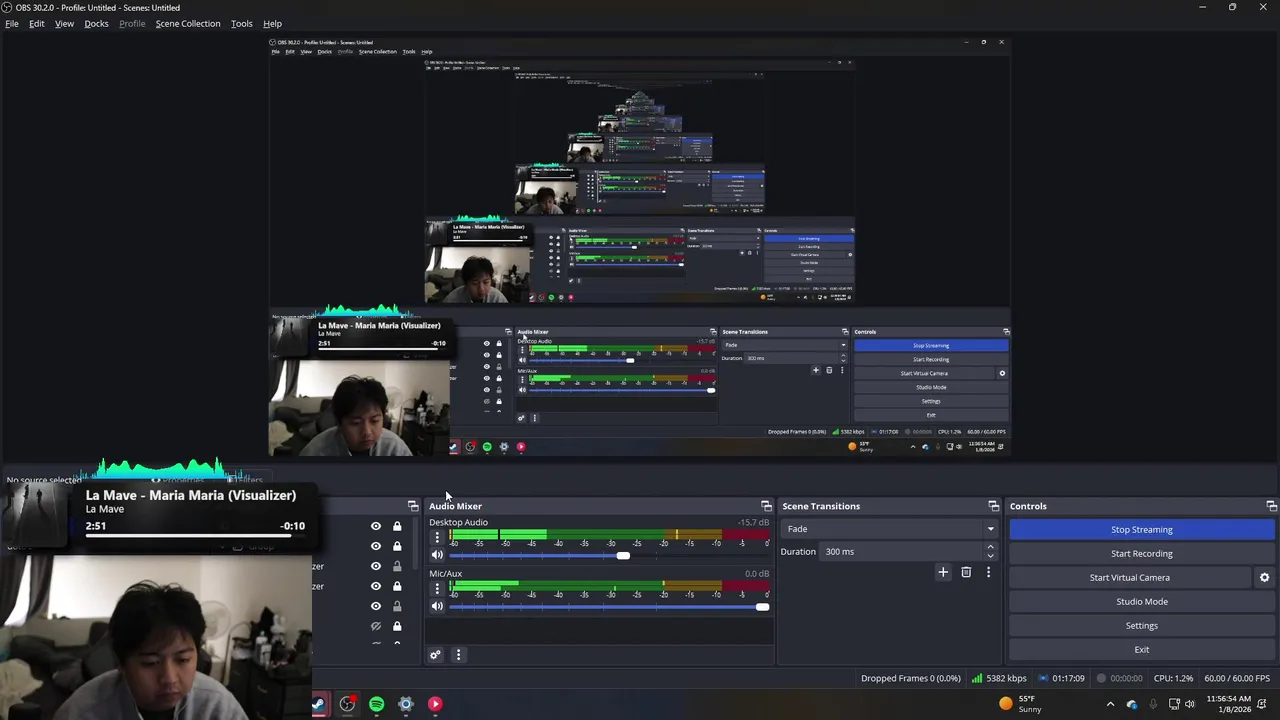
Task: Open OneDrive cloud tray icon
Action: pos(1132,704)
